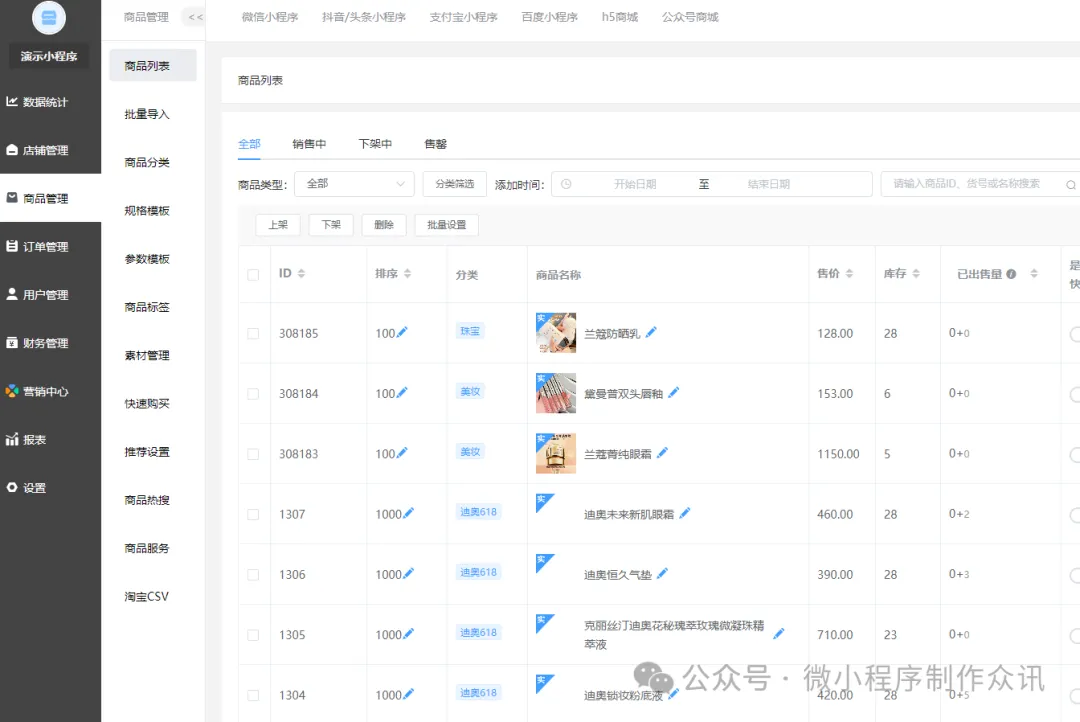Image resolution: width=1080 pixels, height=722 pixels.
Task: Open 支付宝小程序 top tab
Action: click(464, 17)
